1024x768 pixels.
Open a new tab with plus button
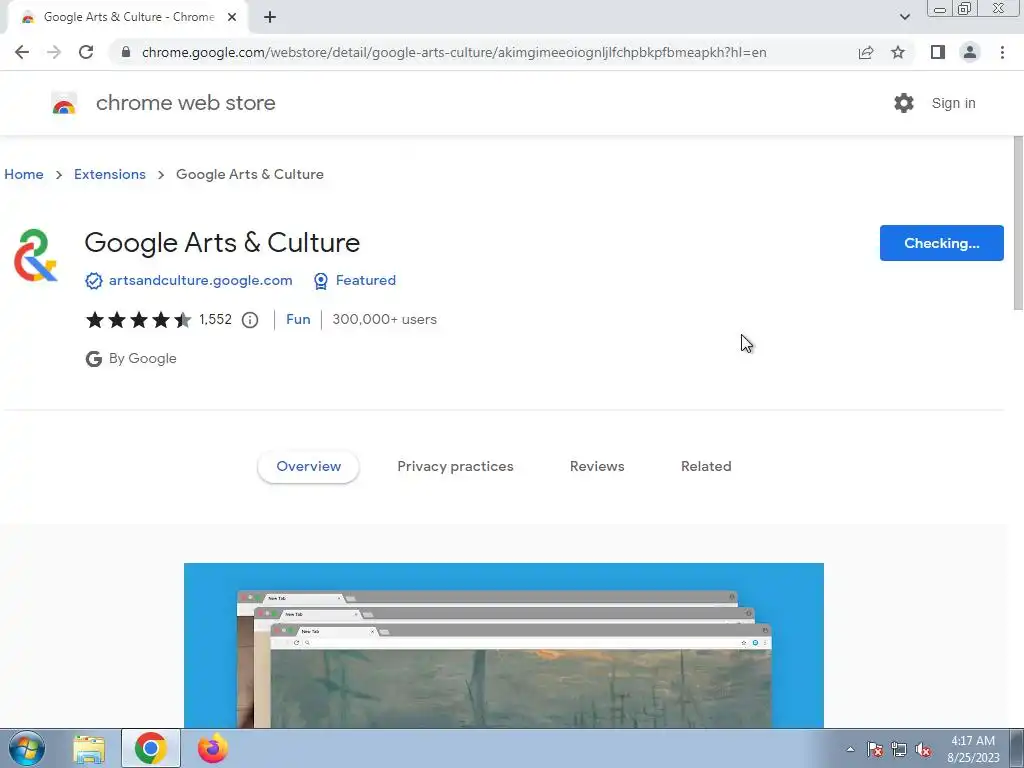click(270, 17)
